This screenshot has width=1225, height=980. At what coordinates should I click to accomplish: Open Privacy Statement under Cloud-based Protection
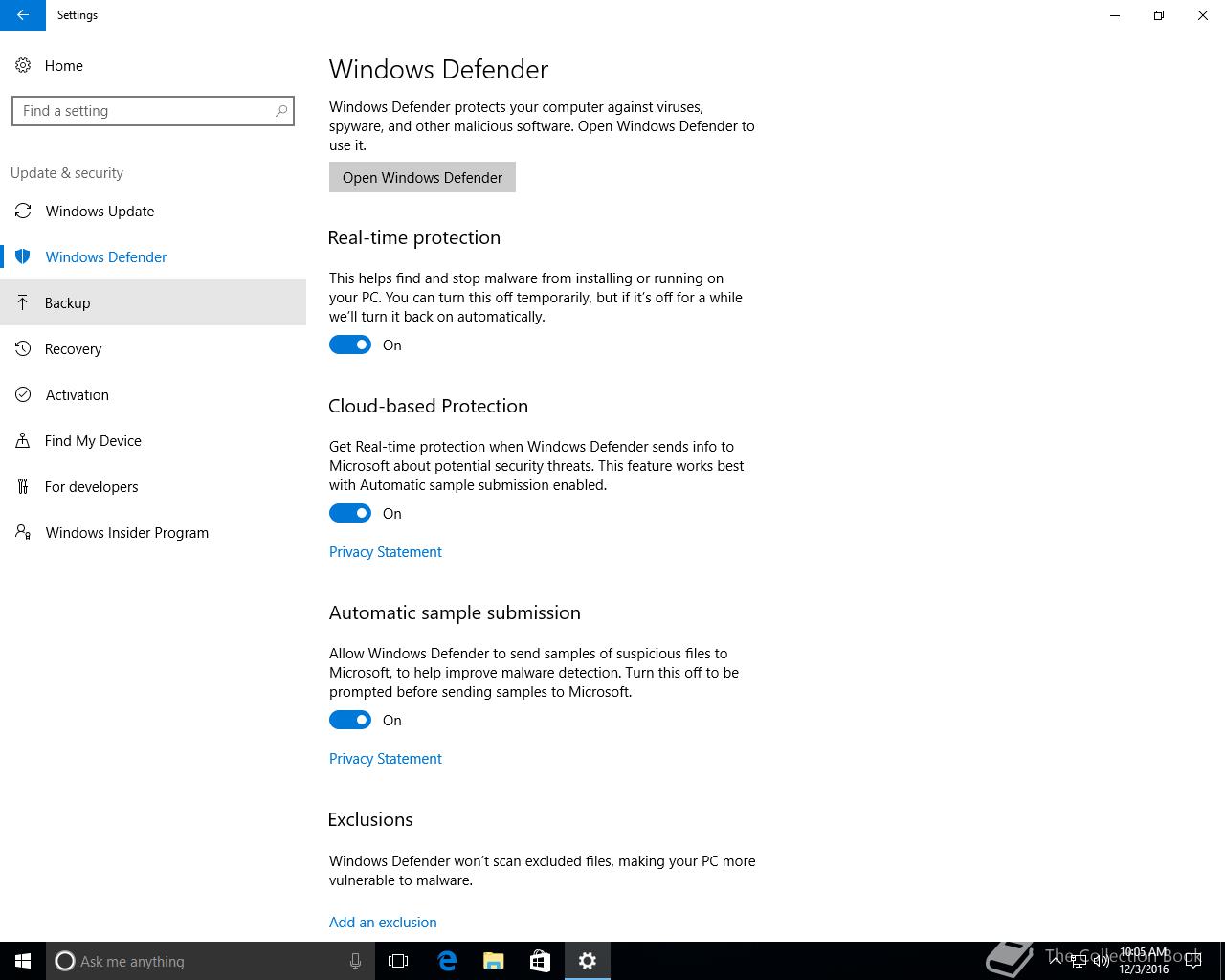click(386, 552)
